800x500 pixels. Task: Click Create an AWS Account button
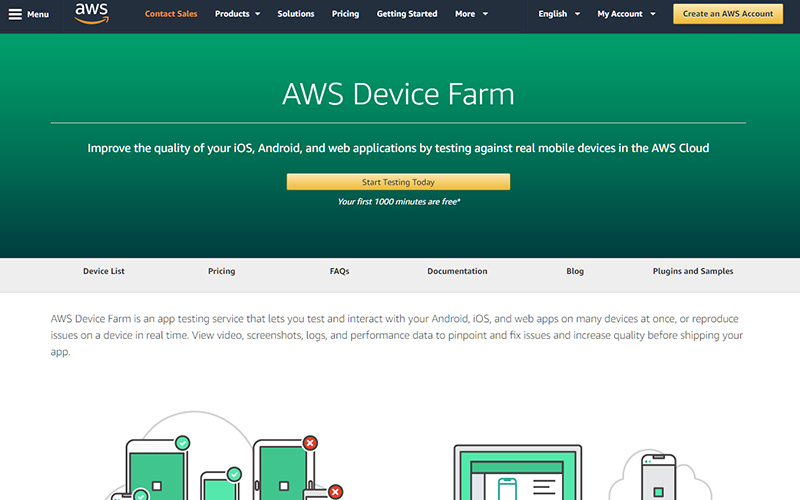click(728, 14)
